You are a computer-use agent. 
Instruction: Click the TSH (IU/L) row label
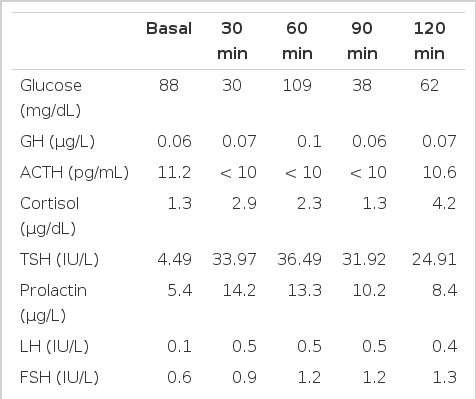(59, 259)
